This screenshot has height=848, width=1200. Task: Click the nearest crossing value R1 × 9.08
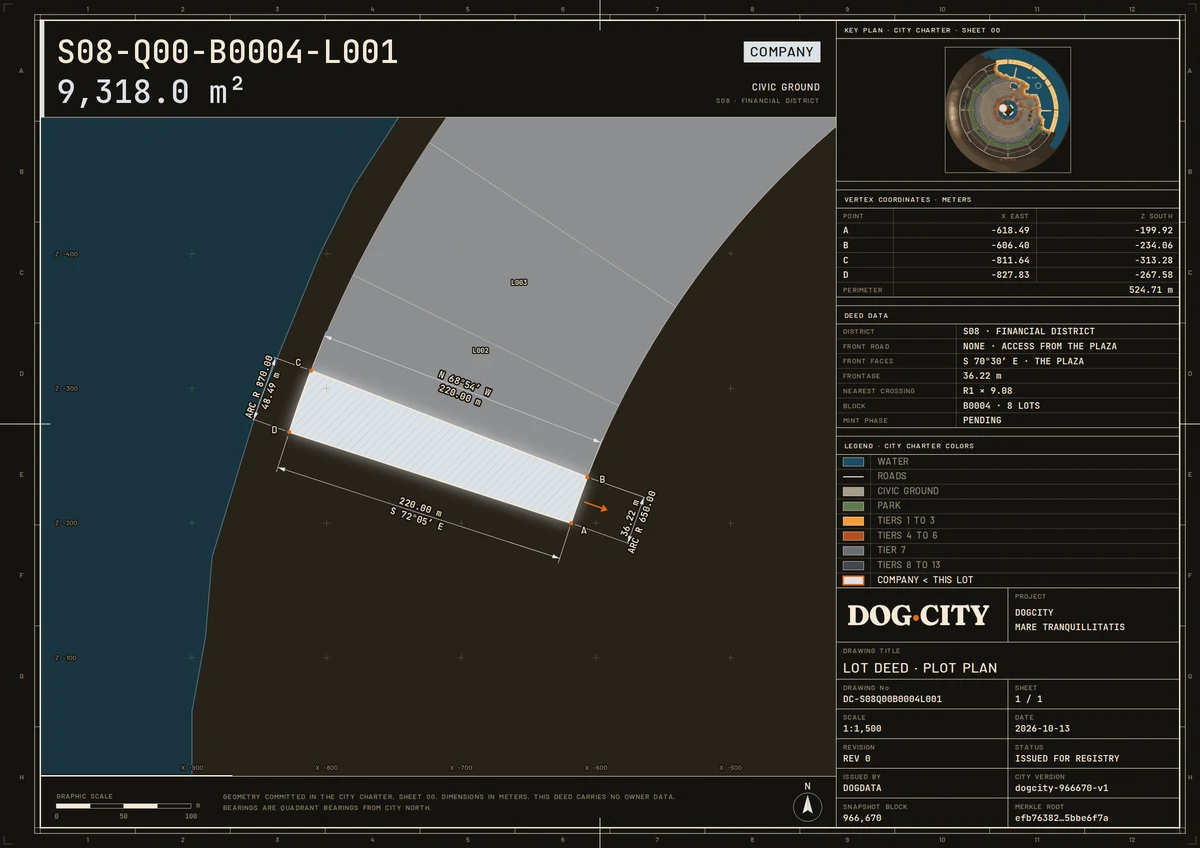(x=987, y=391)
